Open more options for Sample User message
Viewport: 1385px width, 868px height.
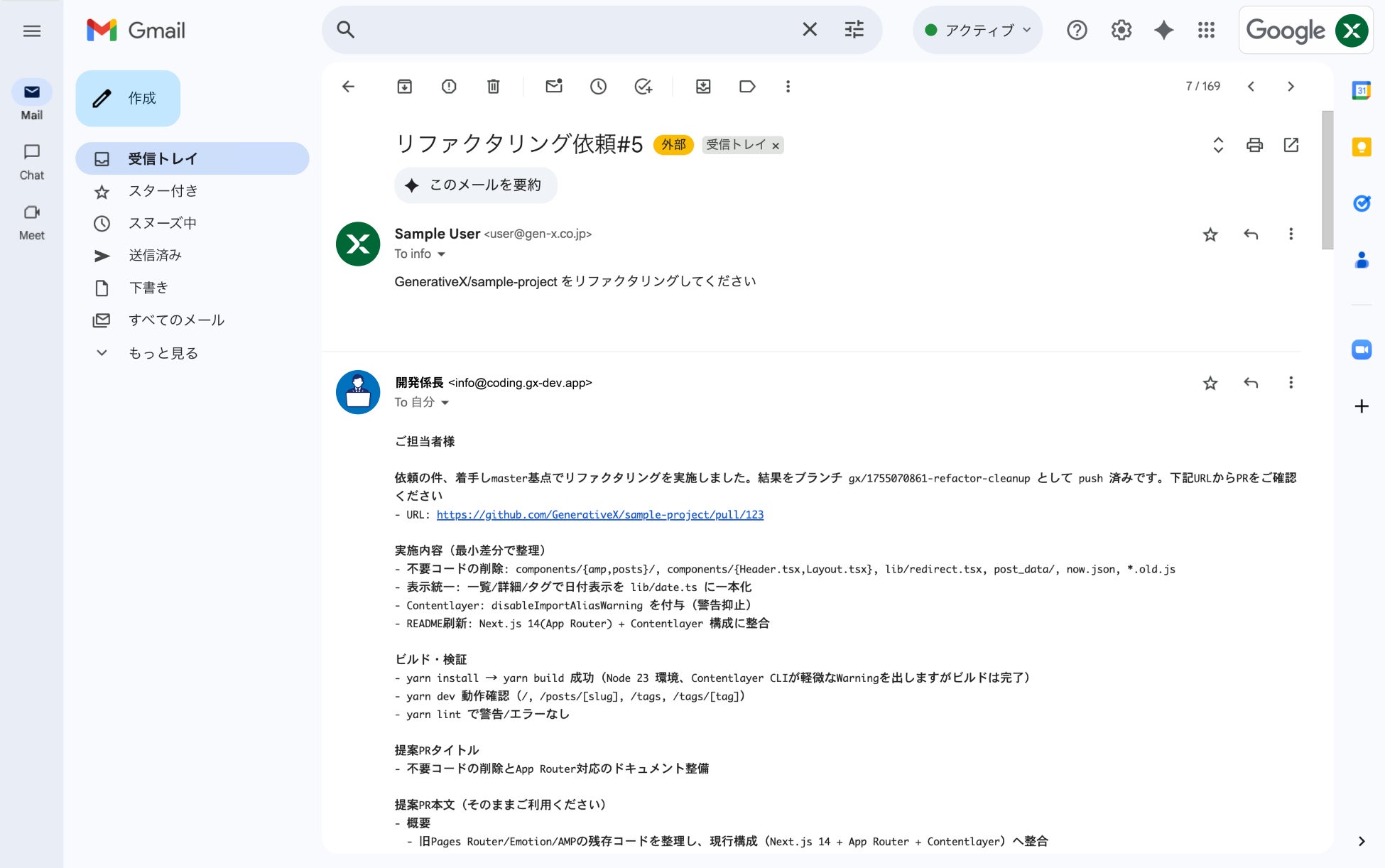[x=1291, y=234]
